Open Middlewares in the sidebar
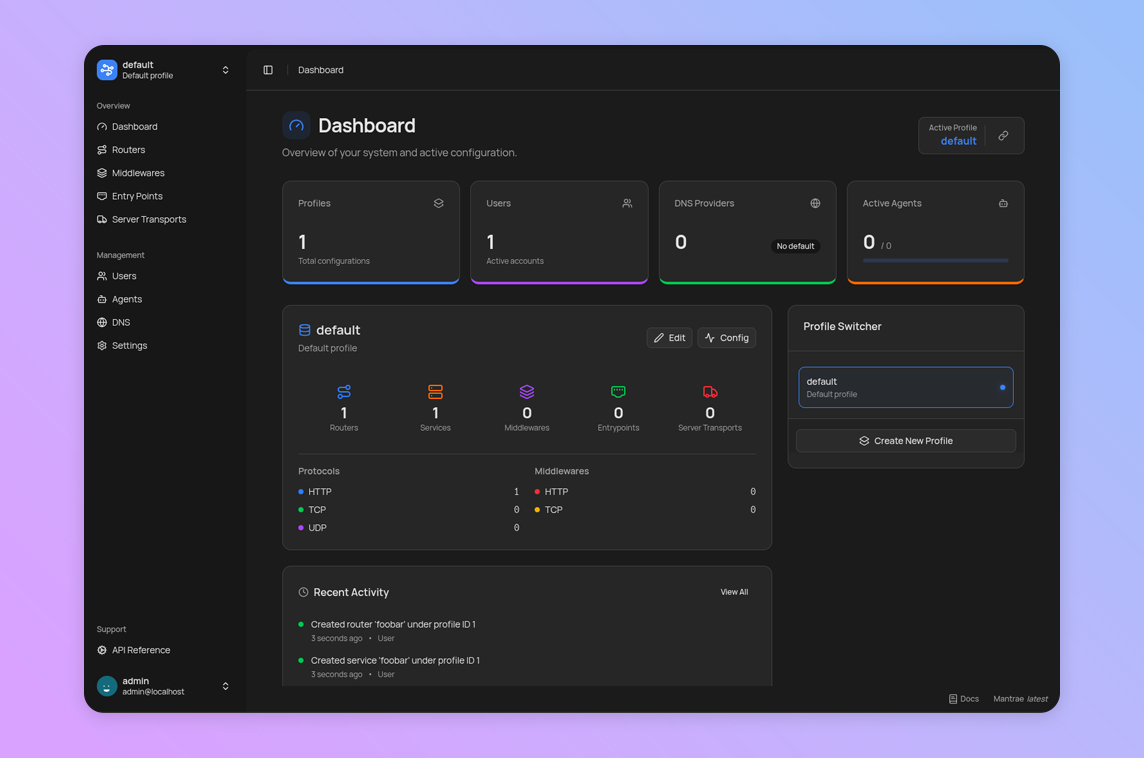 [138, 173]
